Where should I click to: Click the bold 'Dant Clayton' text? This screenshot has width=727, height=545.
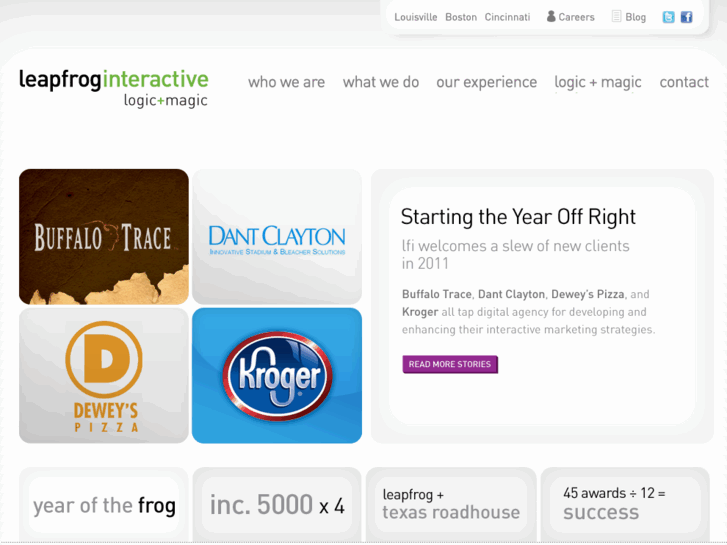click(x=511, y=294)
